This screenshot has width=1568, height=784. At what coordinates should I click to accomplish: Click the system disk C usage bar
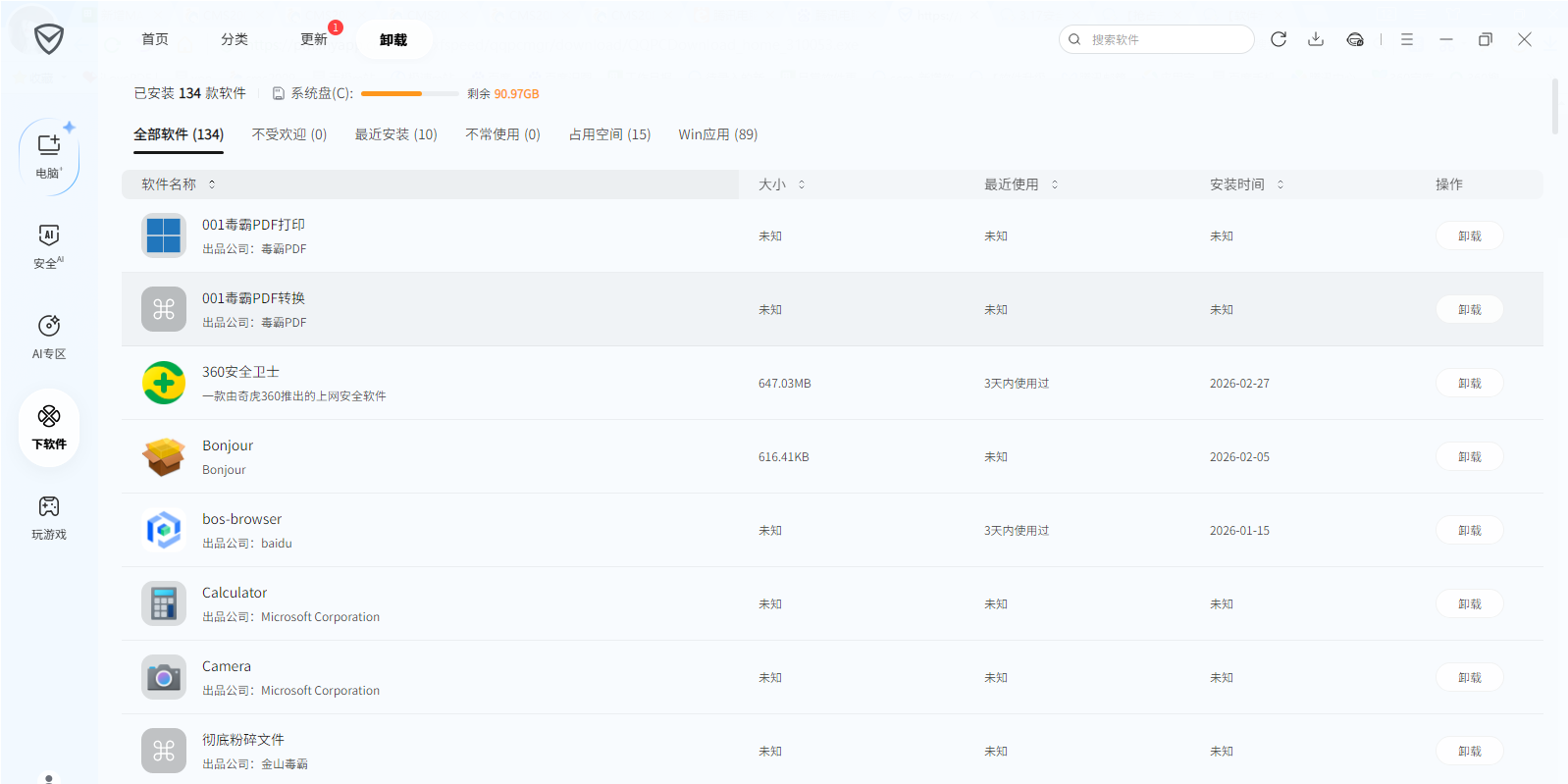409,94
